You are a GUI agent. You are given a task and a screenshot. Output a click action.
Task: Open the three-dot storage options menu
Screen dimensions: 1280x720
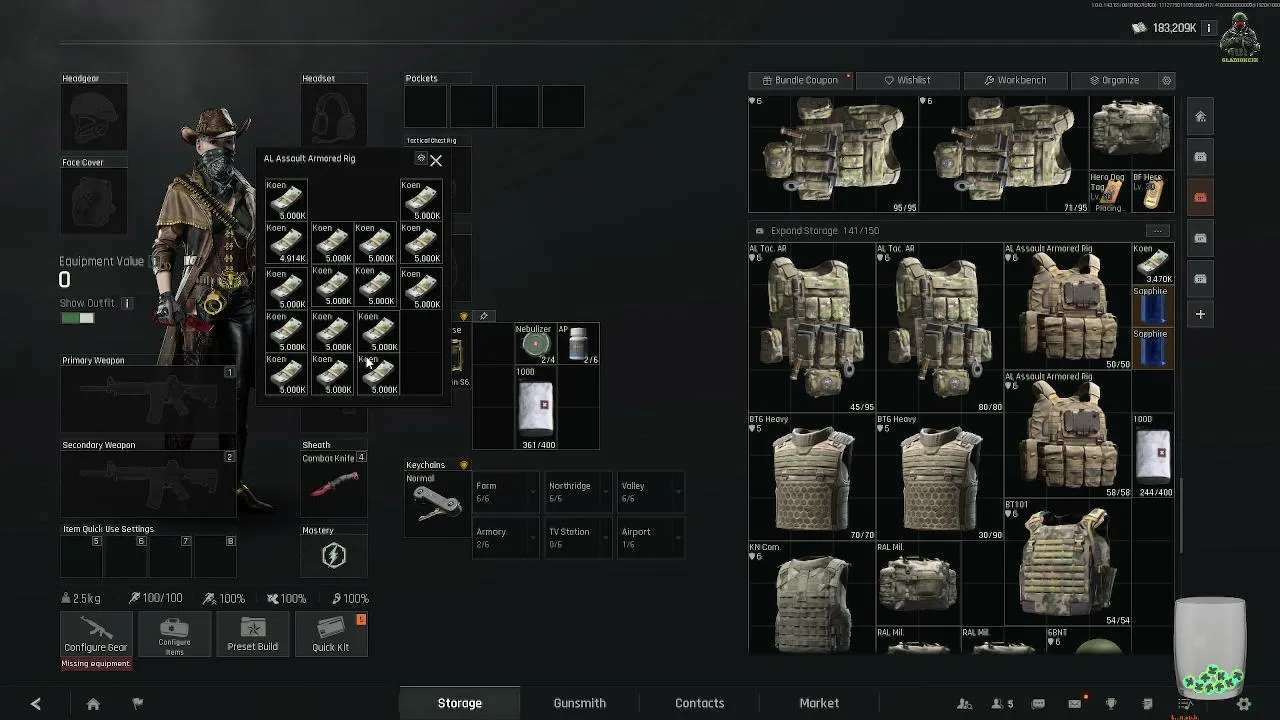coord(1157,231)
